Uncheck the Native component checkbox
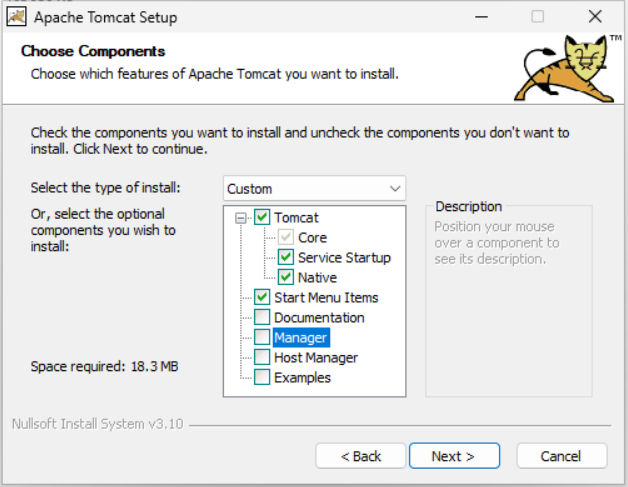Screen dimensions: 628x487 [286, 278]
